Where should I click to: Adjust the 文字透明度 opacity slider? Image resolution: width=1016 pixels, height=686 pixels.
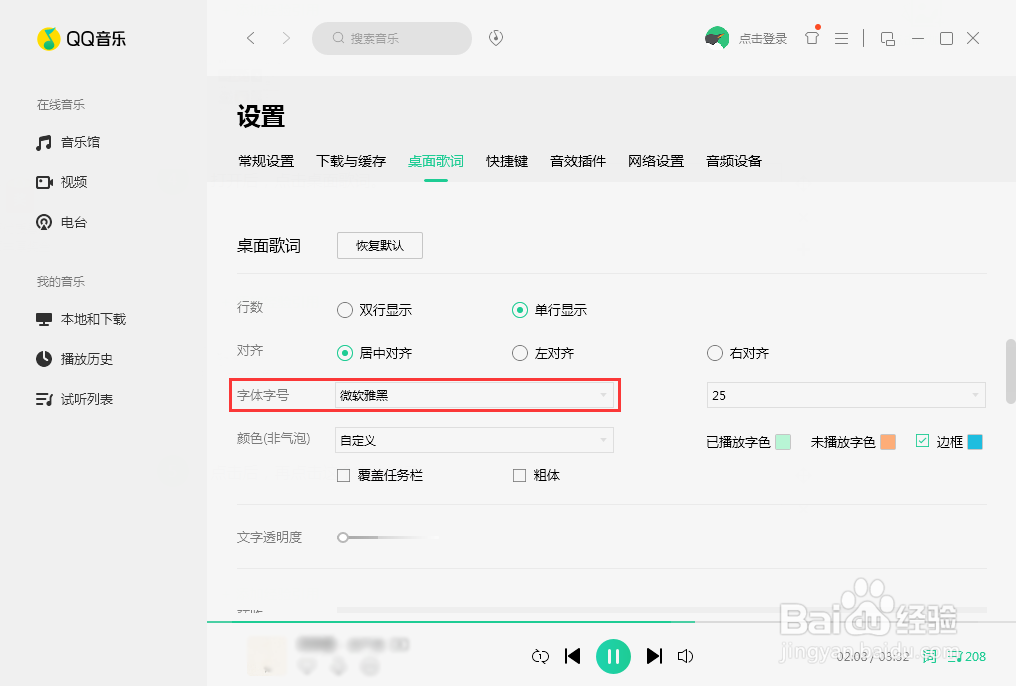344,537
